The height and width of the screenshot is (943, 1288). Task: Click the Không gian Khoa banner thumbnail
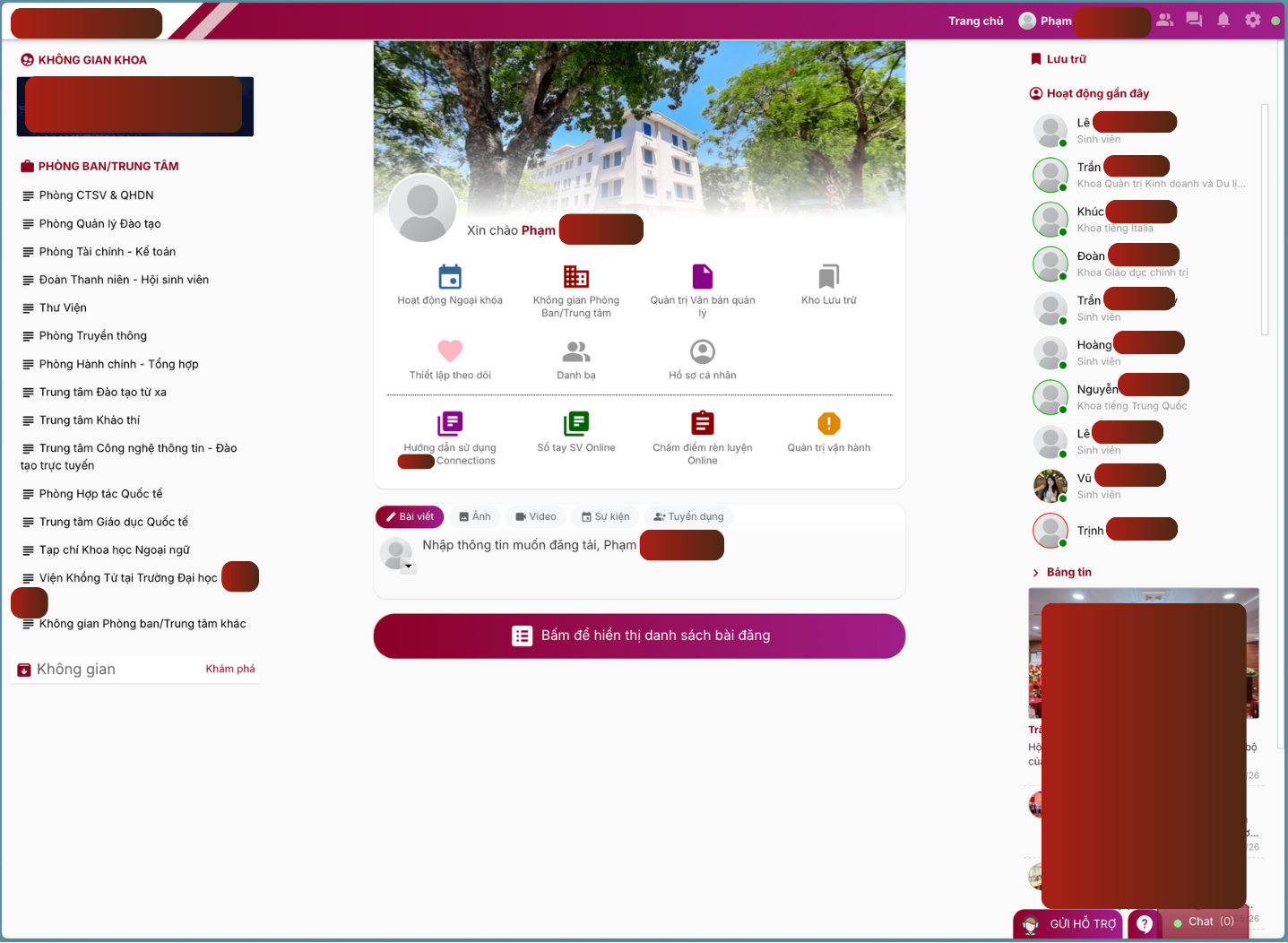(x=135, y=107)
